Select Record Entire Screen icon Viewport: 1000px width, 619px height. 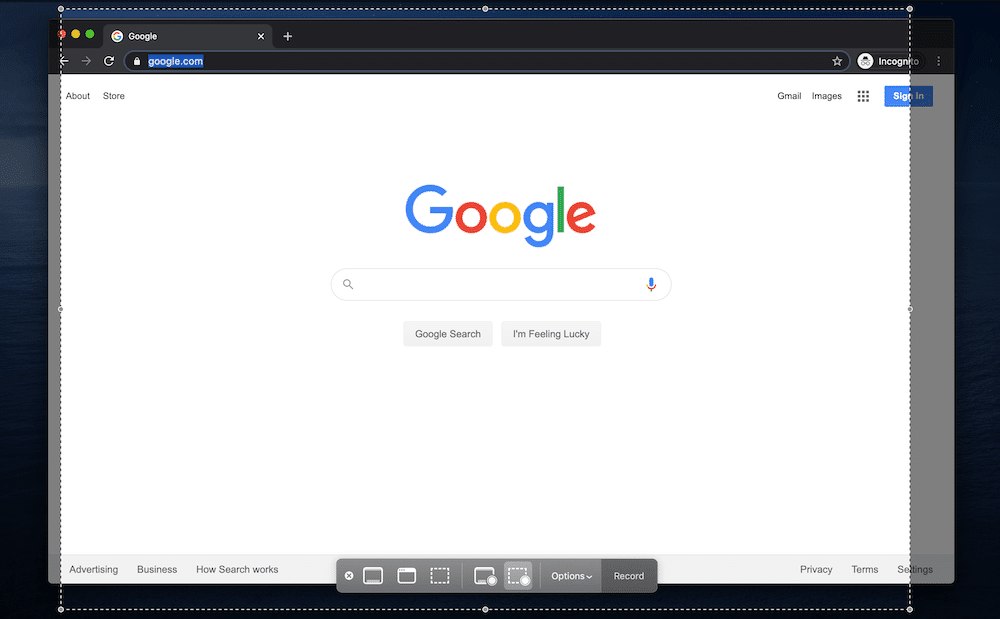[x=485, y=576]
